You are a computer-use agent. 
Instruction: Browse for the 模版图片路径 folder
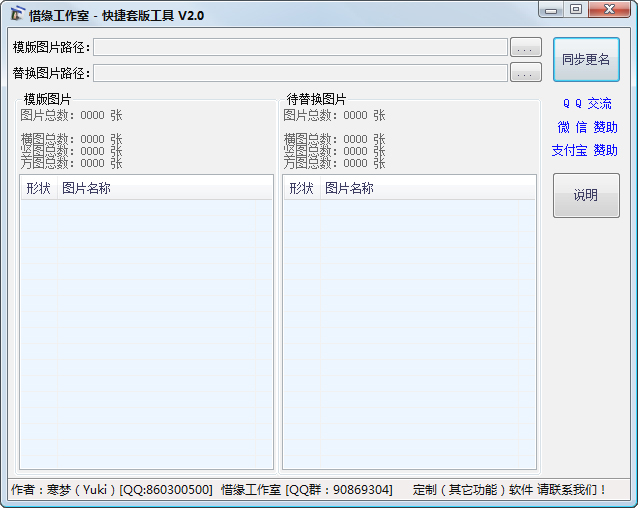coord(525,47)
